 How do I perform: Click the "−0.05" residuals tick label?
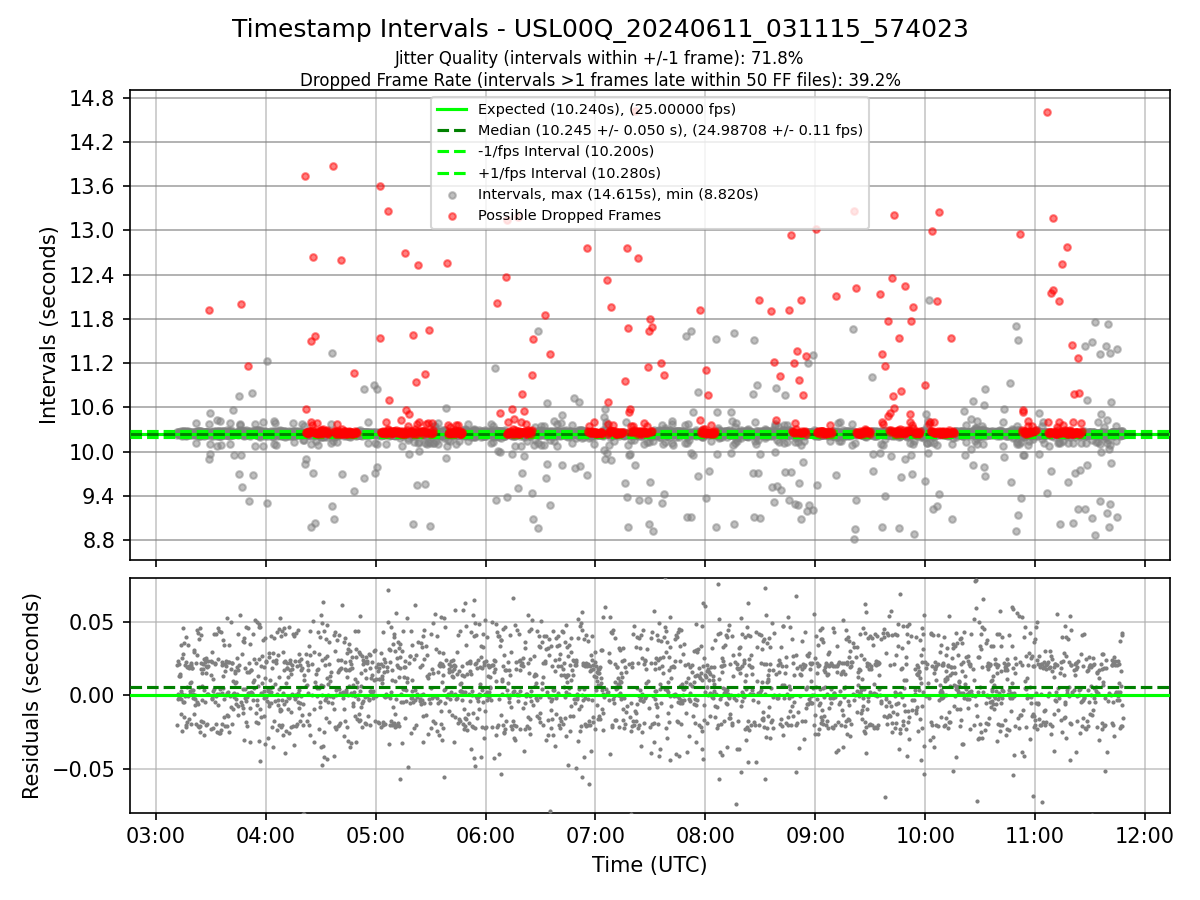coord(87,769)
